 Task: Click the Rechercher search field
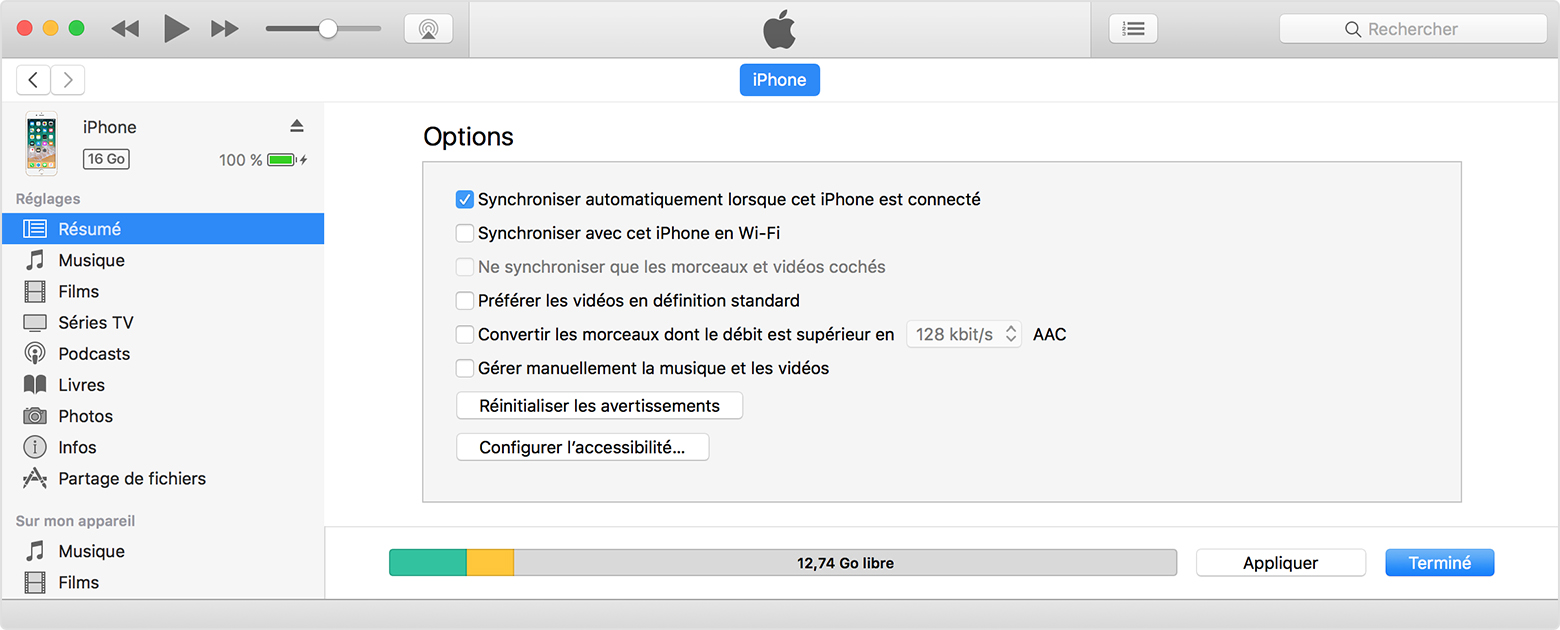tap(1412, 29)
